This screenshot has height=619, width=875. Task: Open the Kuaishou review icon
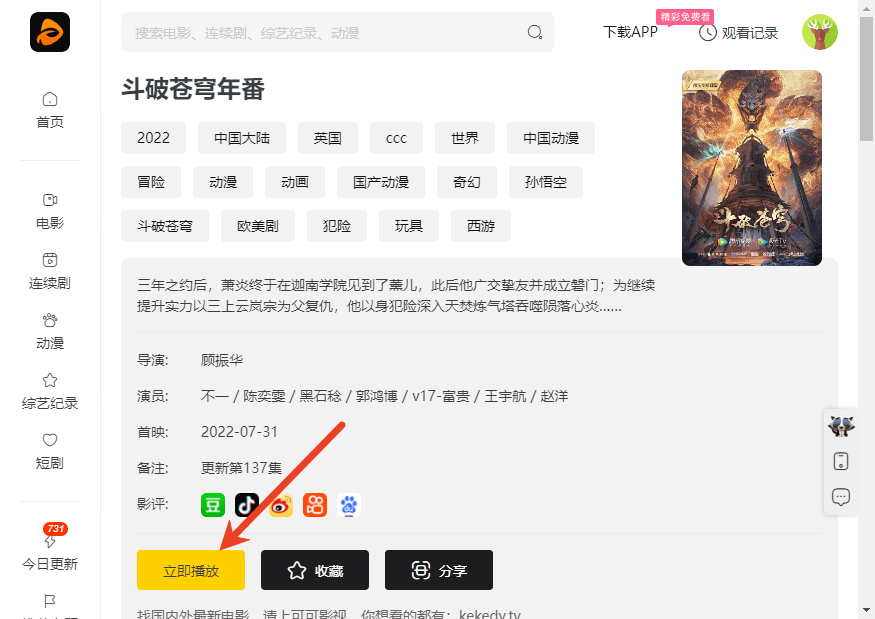314,505
